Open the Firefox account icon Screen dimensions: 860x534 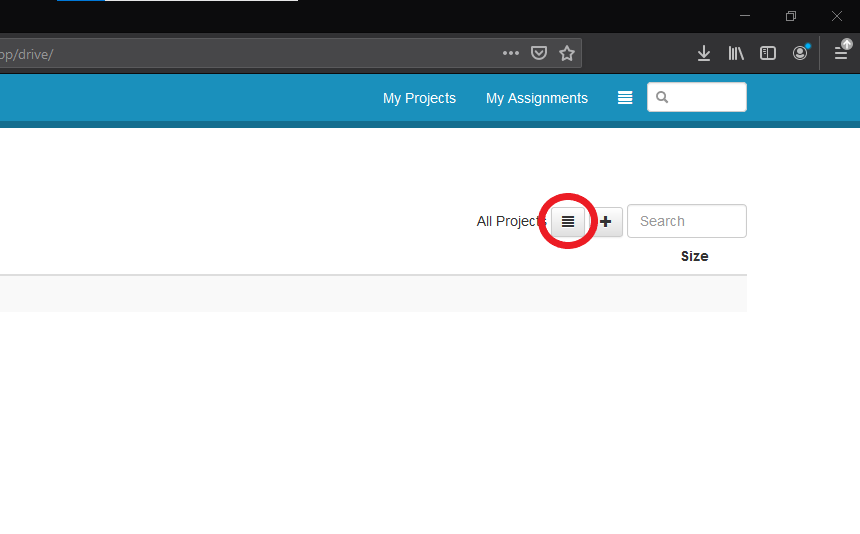800,53
